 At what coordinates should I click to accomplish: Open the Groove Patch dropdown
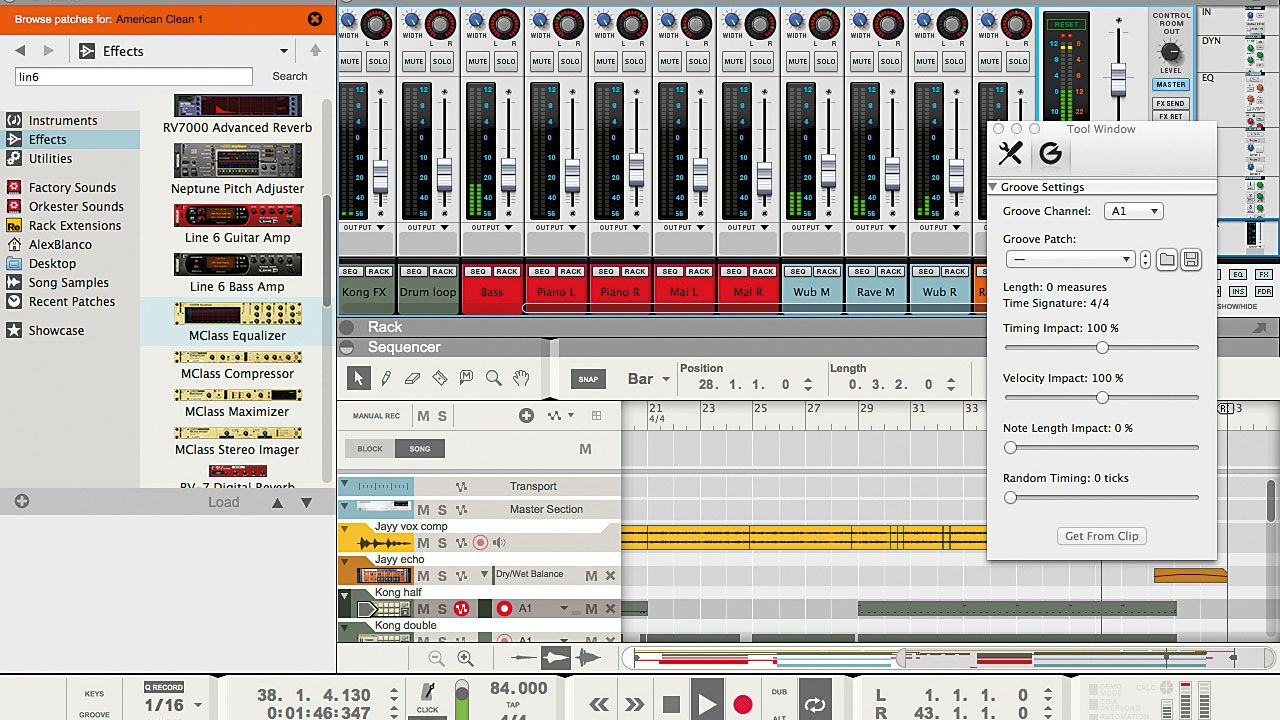click(x=1070, y=259)
